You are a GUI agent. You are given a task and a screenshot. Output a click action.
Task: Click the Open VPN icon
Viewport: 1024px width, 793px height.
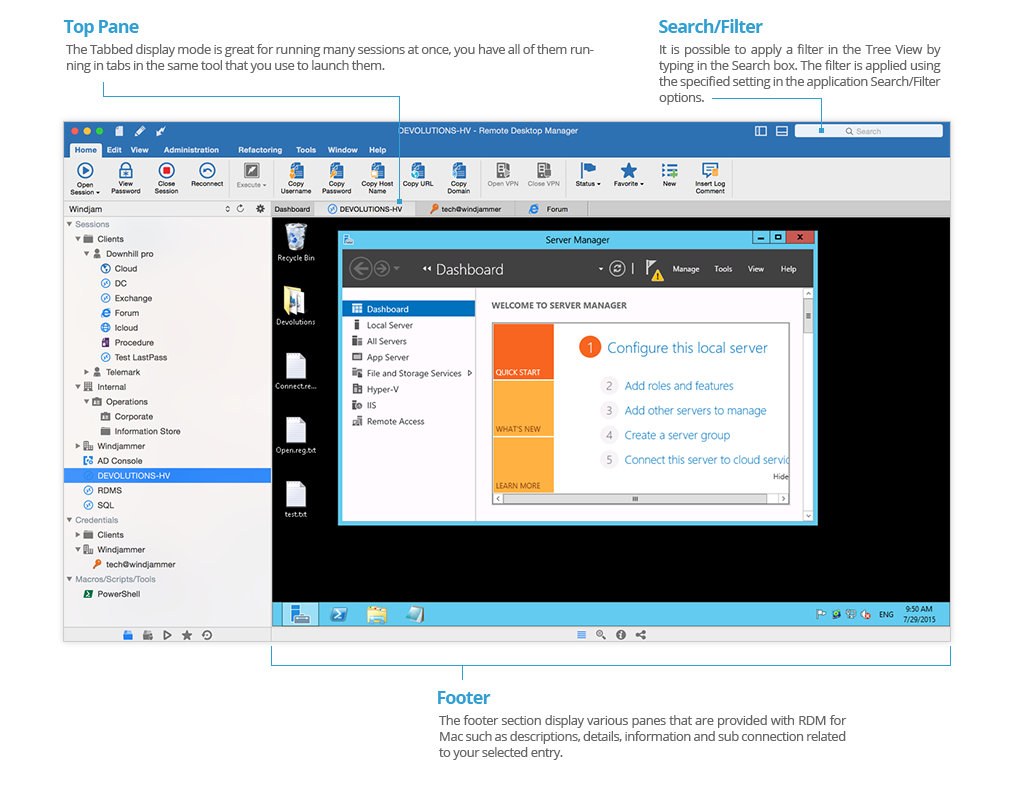pos(503,170)
